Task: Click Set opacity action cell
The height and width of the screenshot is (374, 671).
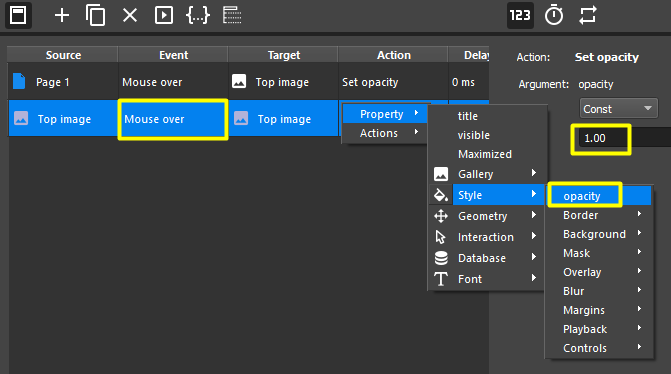Action: coord(394,82)
